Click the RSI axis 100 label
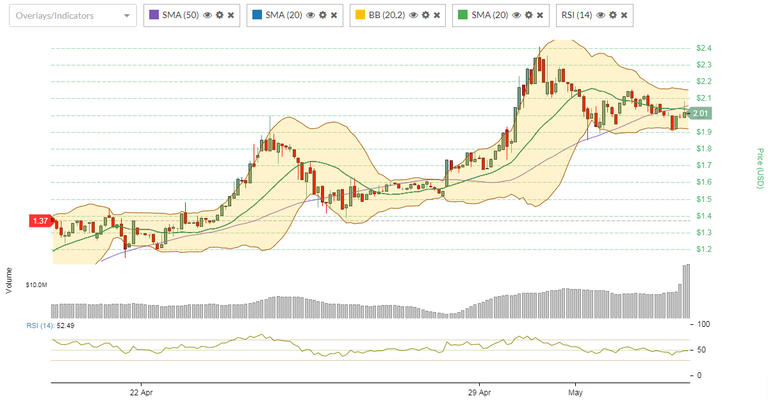This screenshot has width=768, height=407. coord(702,324)
